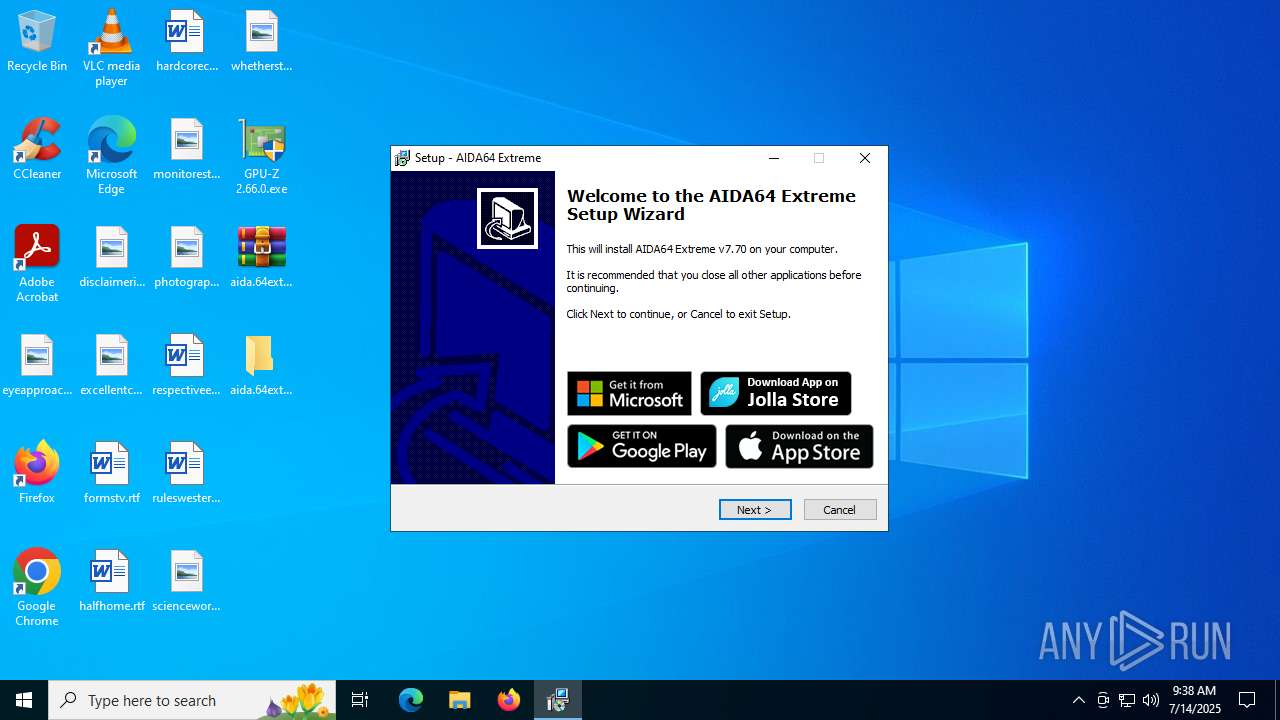This screenshot has width=1280, height=720.
Task: Select the Recycle Bin desktop icon
Action: 37,42
